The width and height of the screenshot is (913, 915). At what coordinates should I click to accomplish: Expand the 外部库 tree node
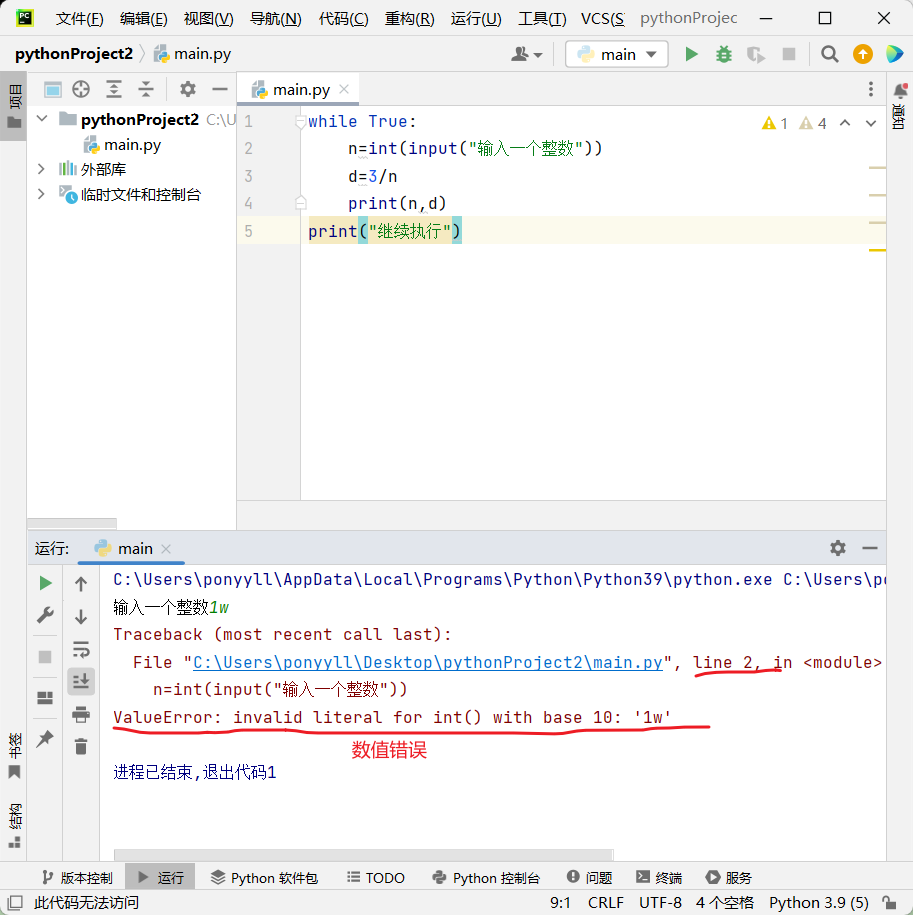[41, 169]
